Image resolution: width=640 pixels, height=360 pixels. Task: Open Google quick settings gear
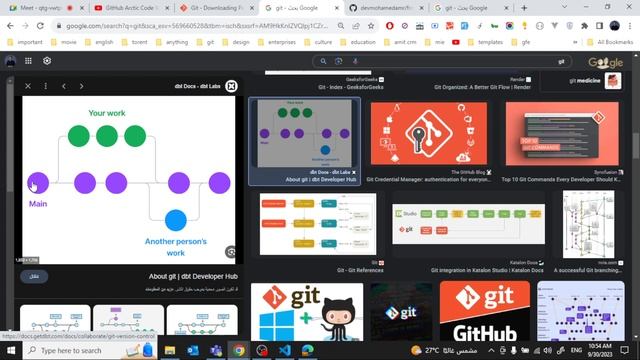pyautogui.click(x=47, y=61)
